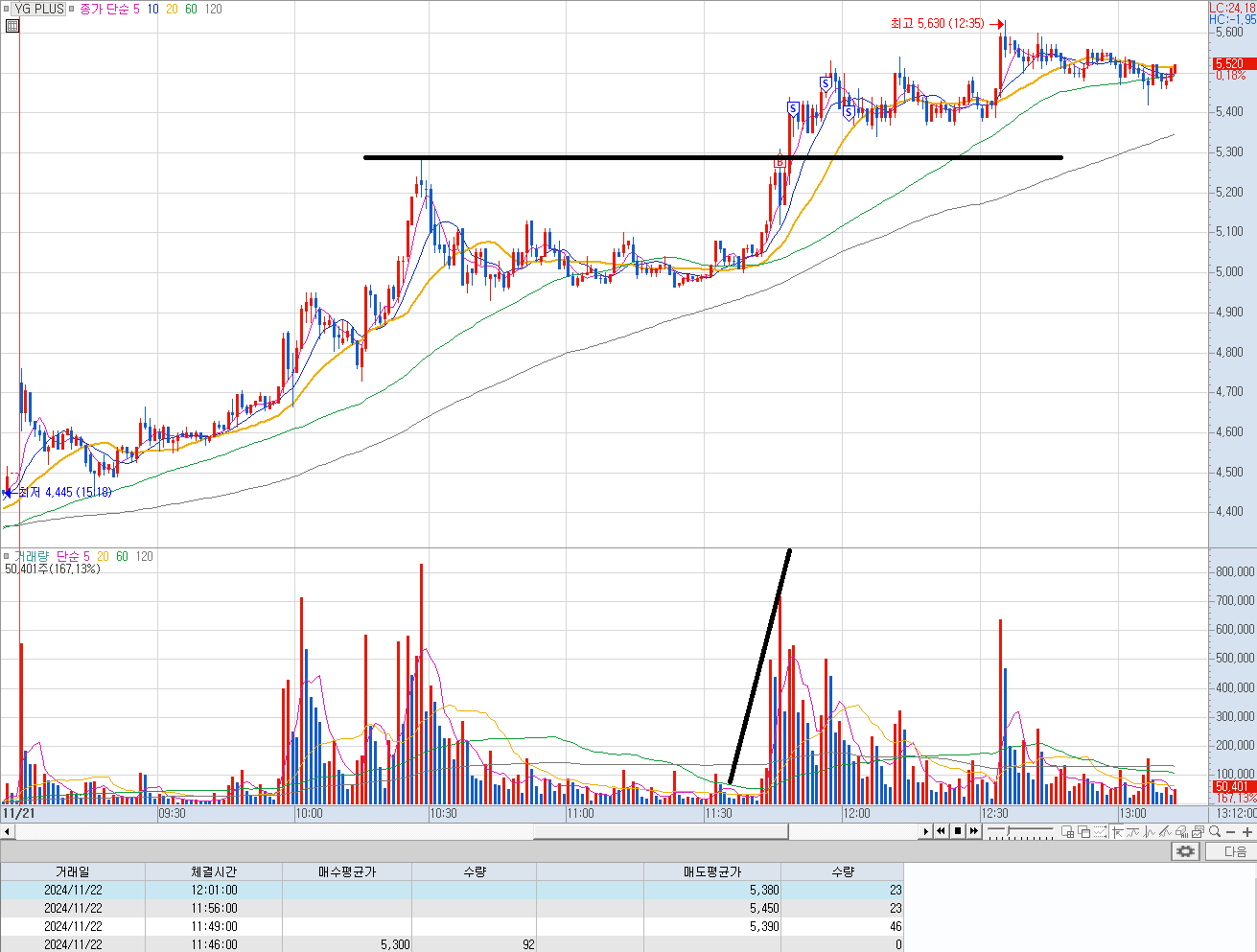
Task: Click the 800,000 volume axis label
Action: 1234,571
